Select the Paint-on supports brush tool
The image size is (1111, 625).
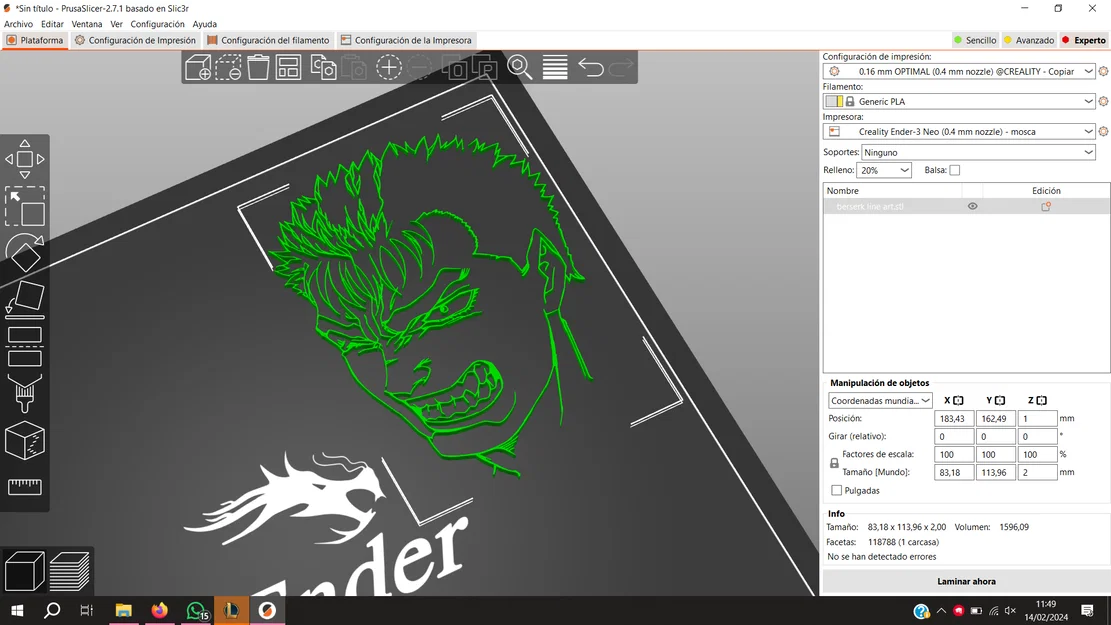point(25,393)
